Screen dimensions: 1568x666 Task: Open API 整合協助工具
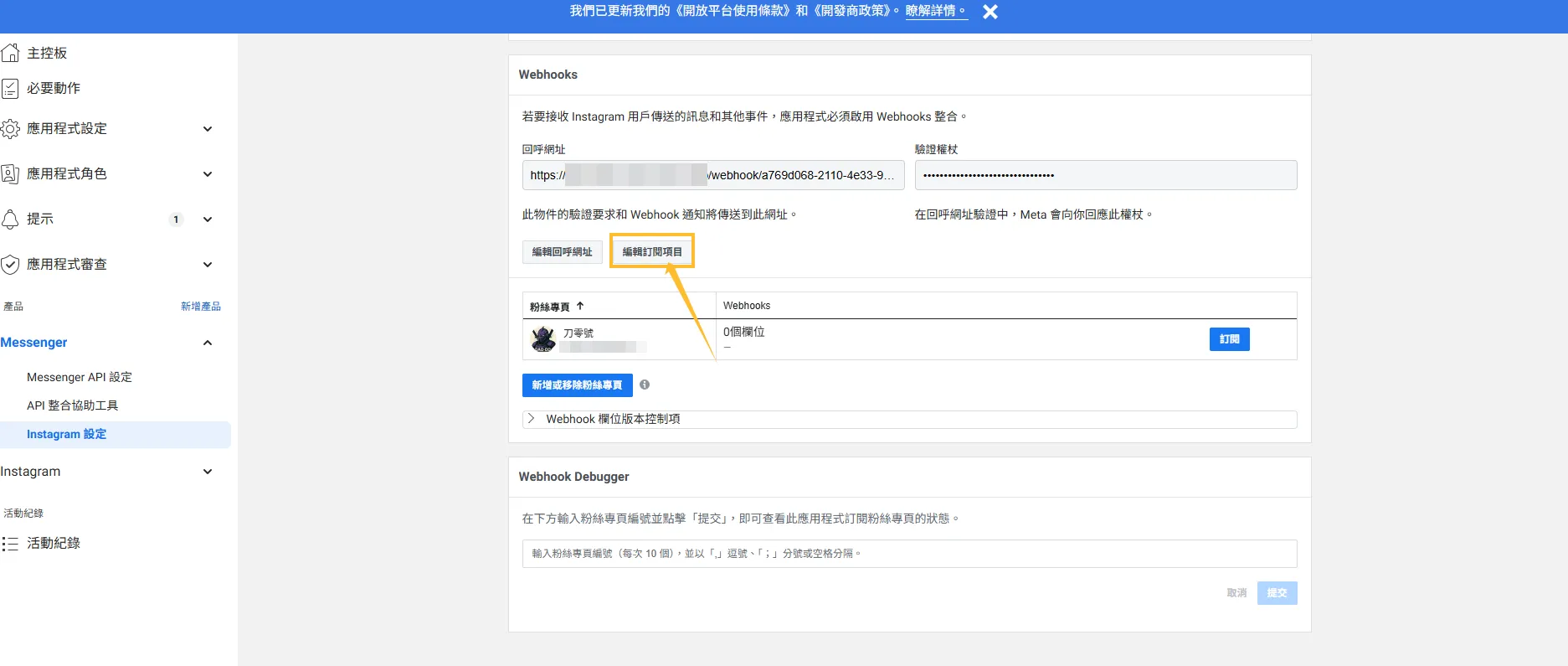coord(73,405)
